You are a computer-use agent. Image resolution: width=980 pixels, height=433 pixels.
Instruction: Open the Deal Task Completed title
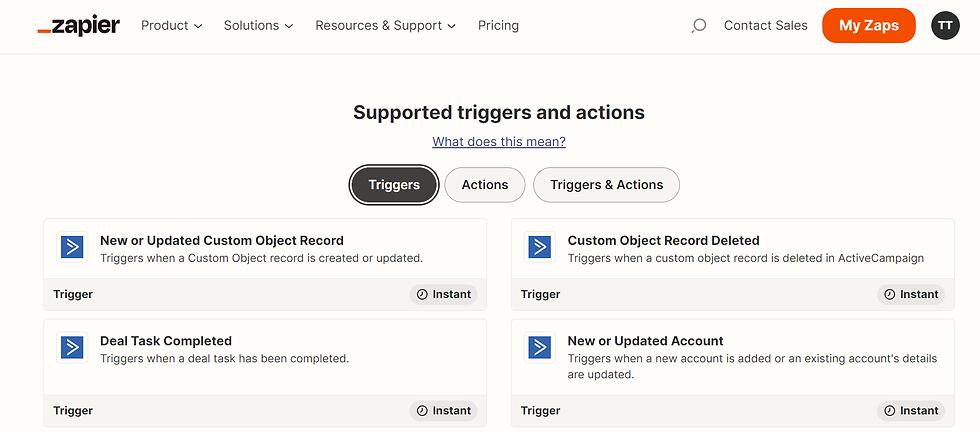[166, 341]
